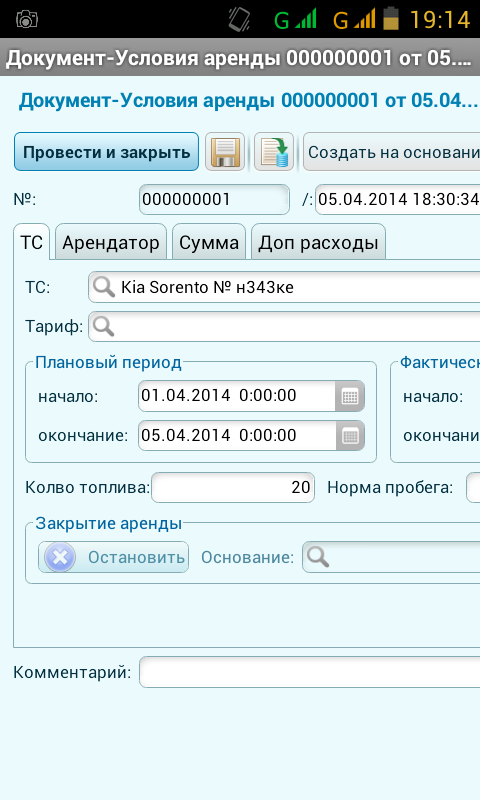This screenshot has height=800, width=480.
Task: Click magnifier icon in Тариф field
Action: point(104,326)
